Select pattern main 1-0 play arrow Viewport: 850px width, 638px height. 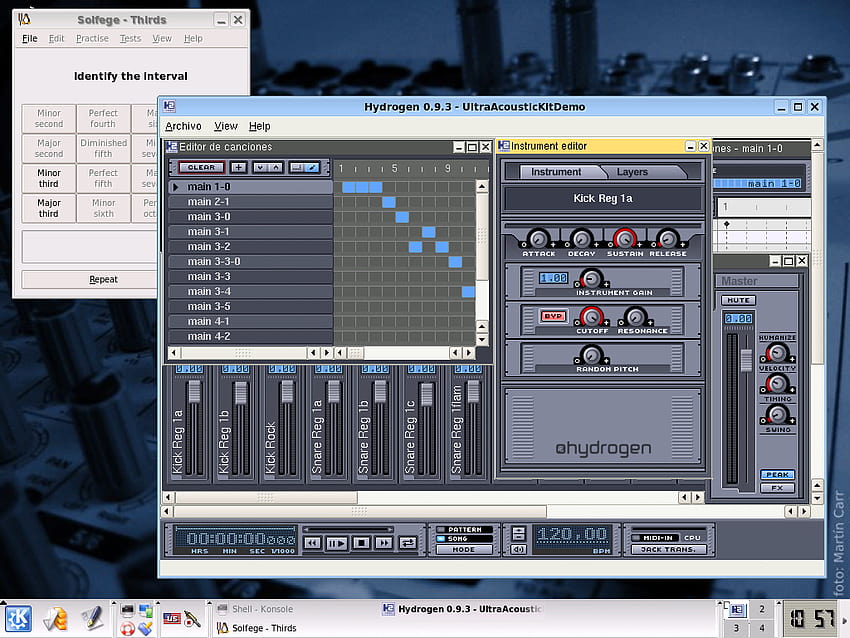(176, 187)
